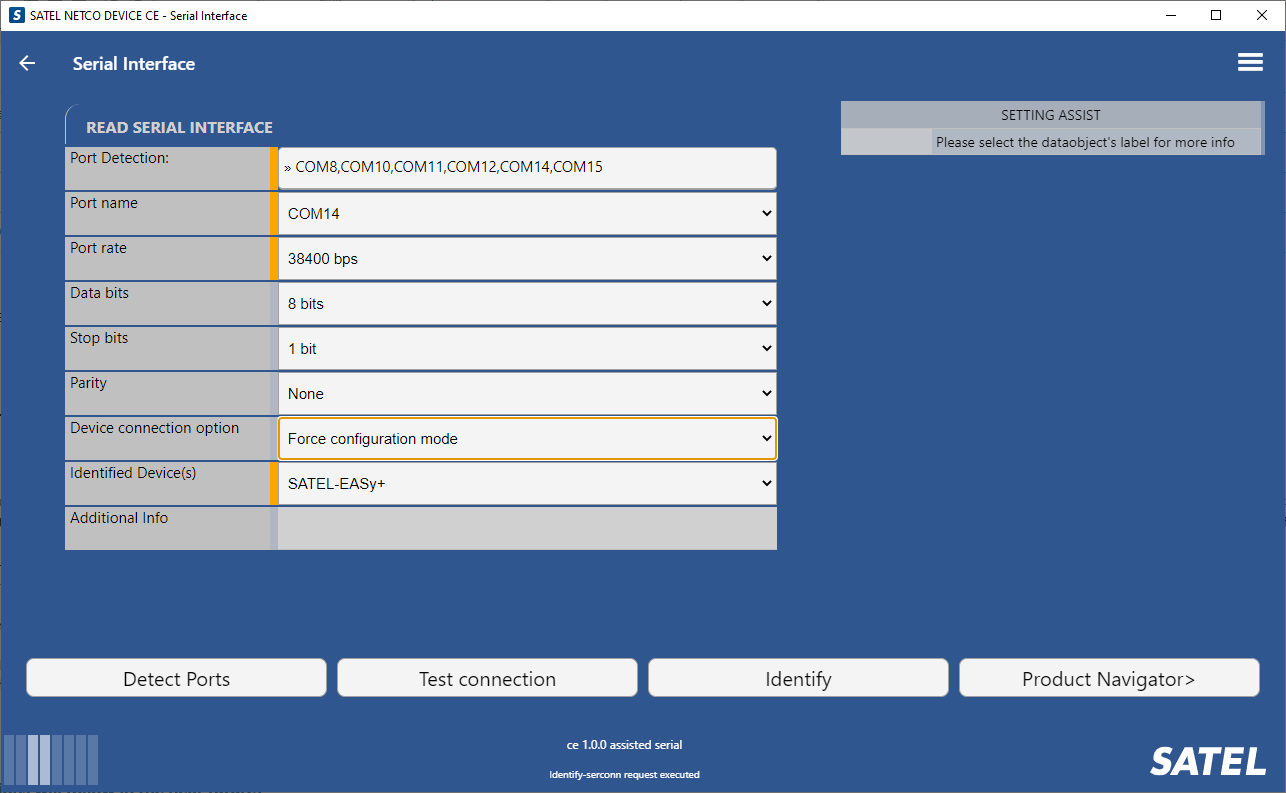Click the Port Detection text field
The width and height of the screenshot is (1286, 793).
(x=526, y=167)
